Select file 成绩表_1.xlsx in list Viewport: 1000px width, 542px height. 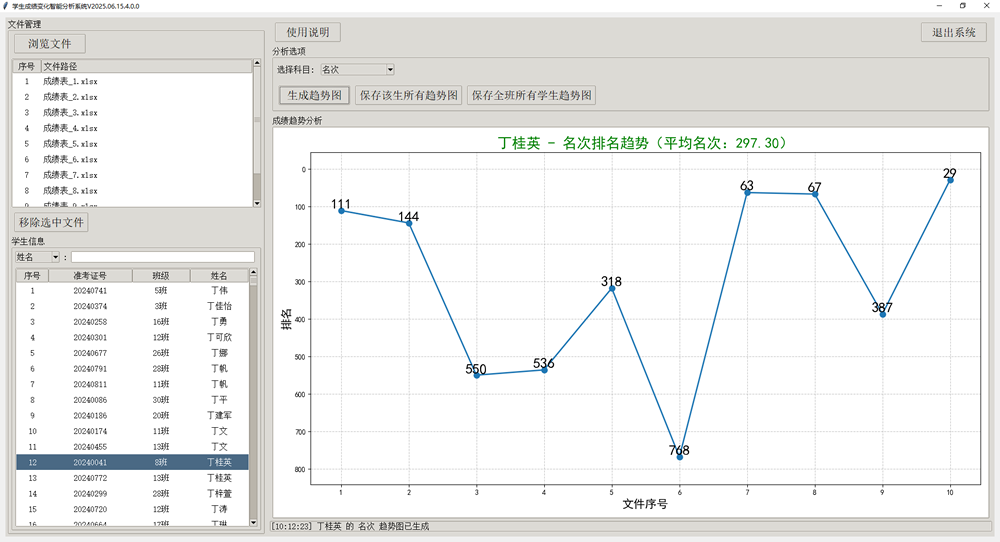(x=70, y=82)
